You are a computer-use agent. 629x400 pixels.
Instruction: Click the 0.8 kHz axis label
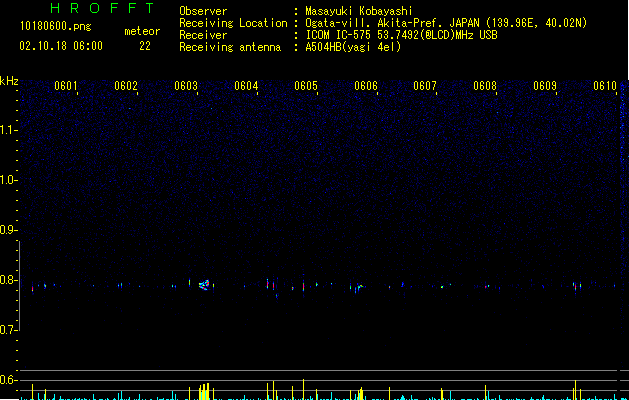coord(9,280)
